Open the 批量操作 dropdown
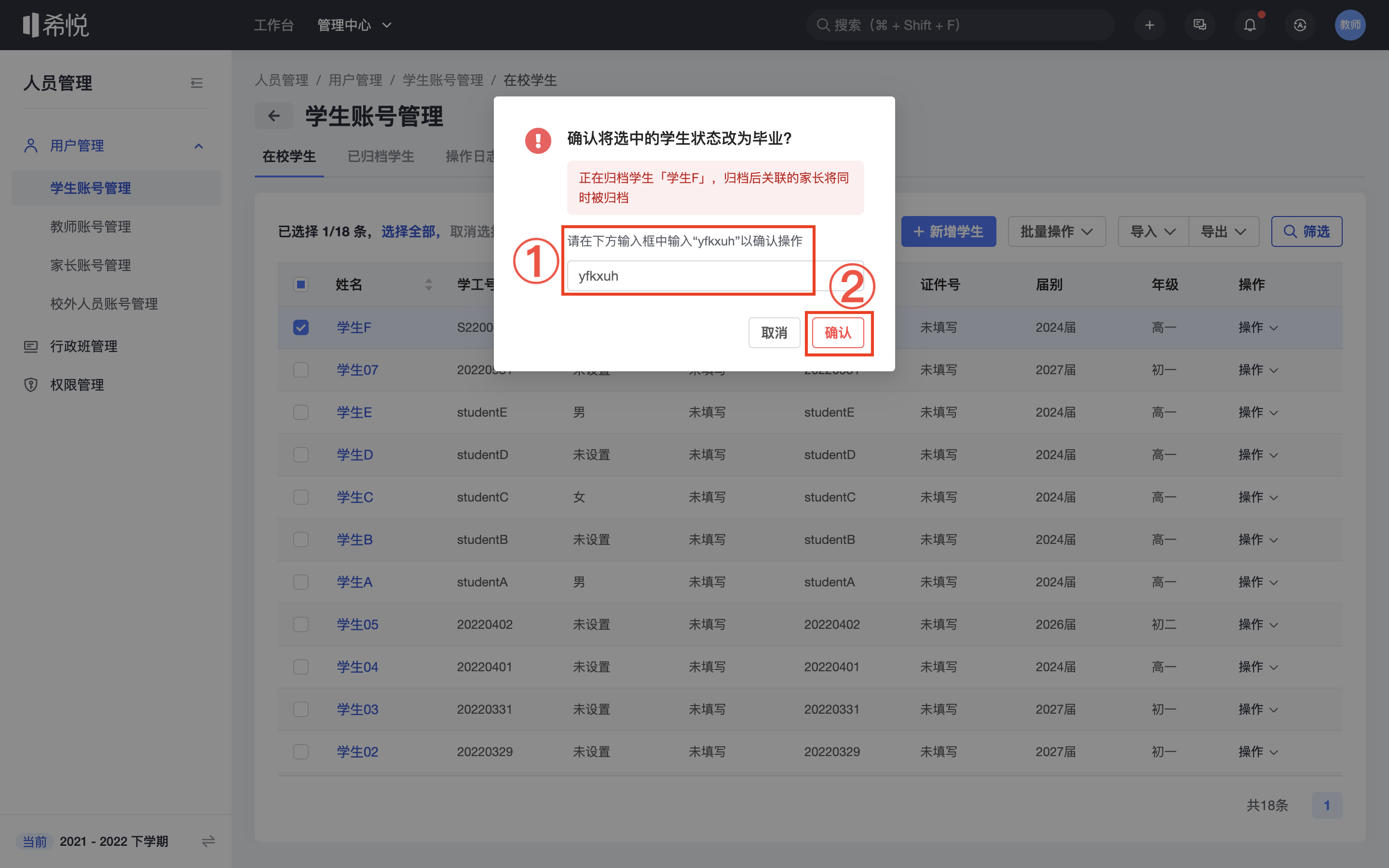 pyautogui.click(x=1057, y=231)
